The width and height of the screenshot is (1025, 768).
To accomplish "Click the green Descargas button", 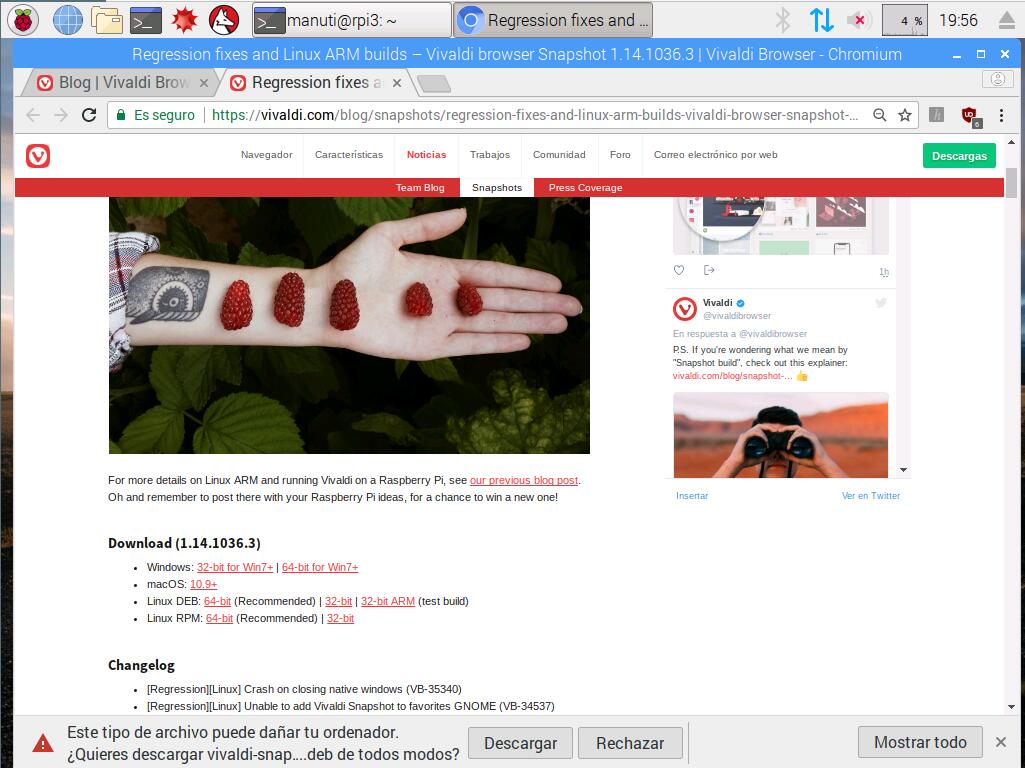I will coord(959,156).
